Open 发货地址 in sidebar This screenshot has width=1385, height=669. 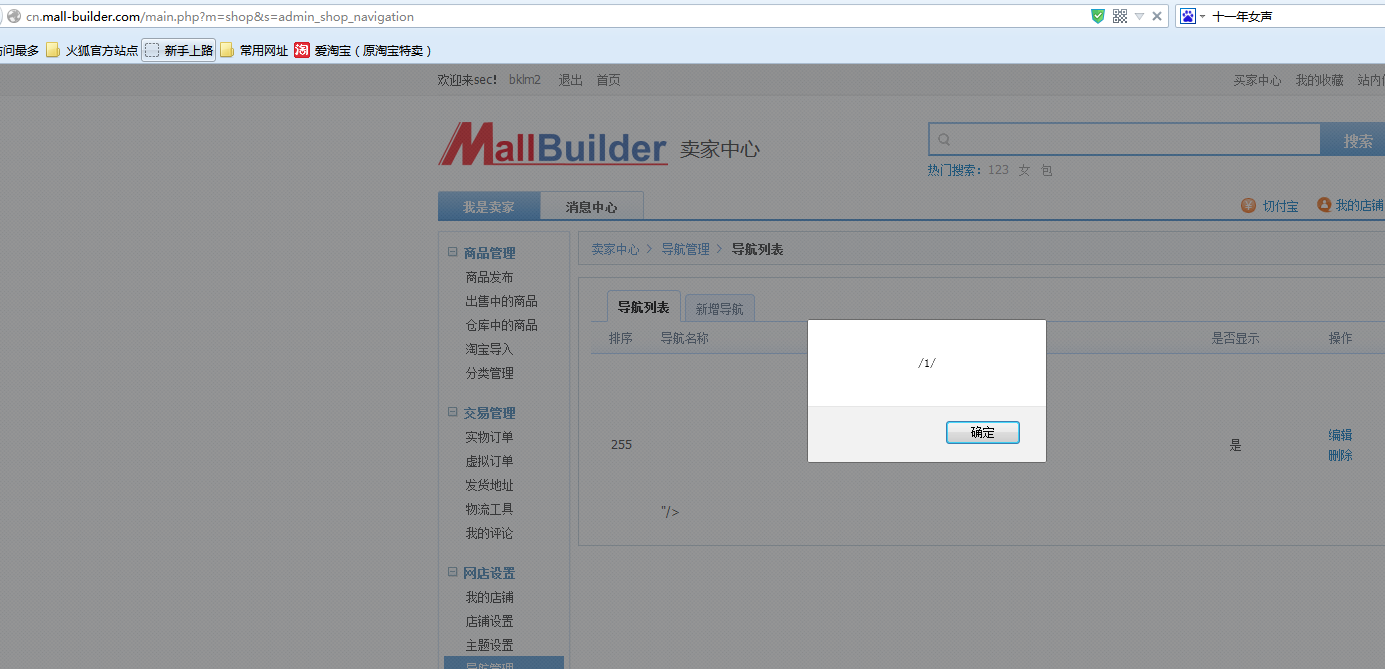(x=489, y=485)
